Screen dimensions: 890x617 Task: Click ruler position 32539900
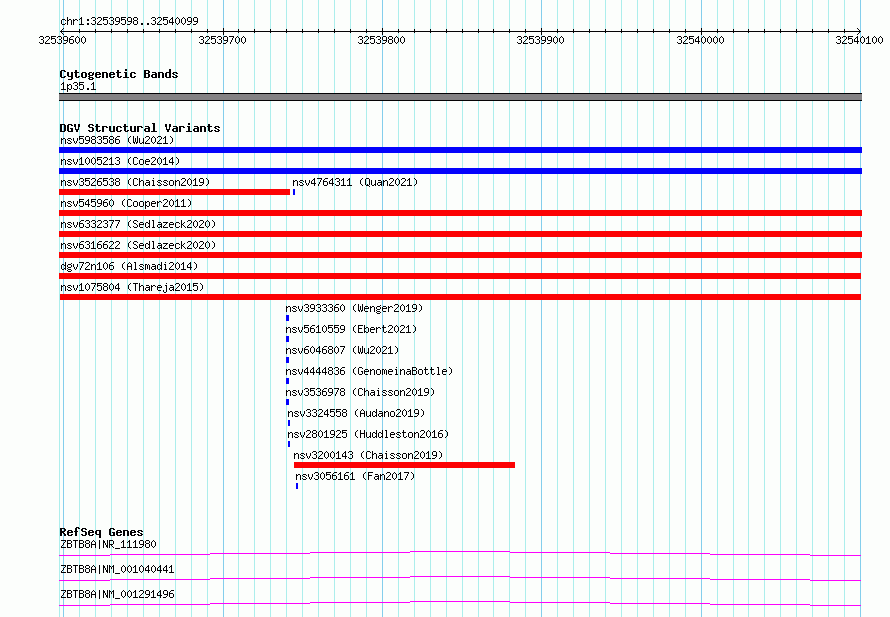pyautogui.click(x=540, y=40)
